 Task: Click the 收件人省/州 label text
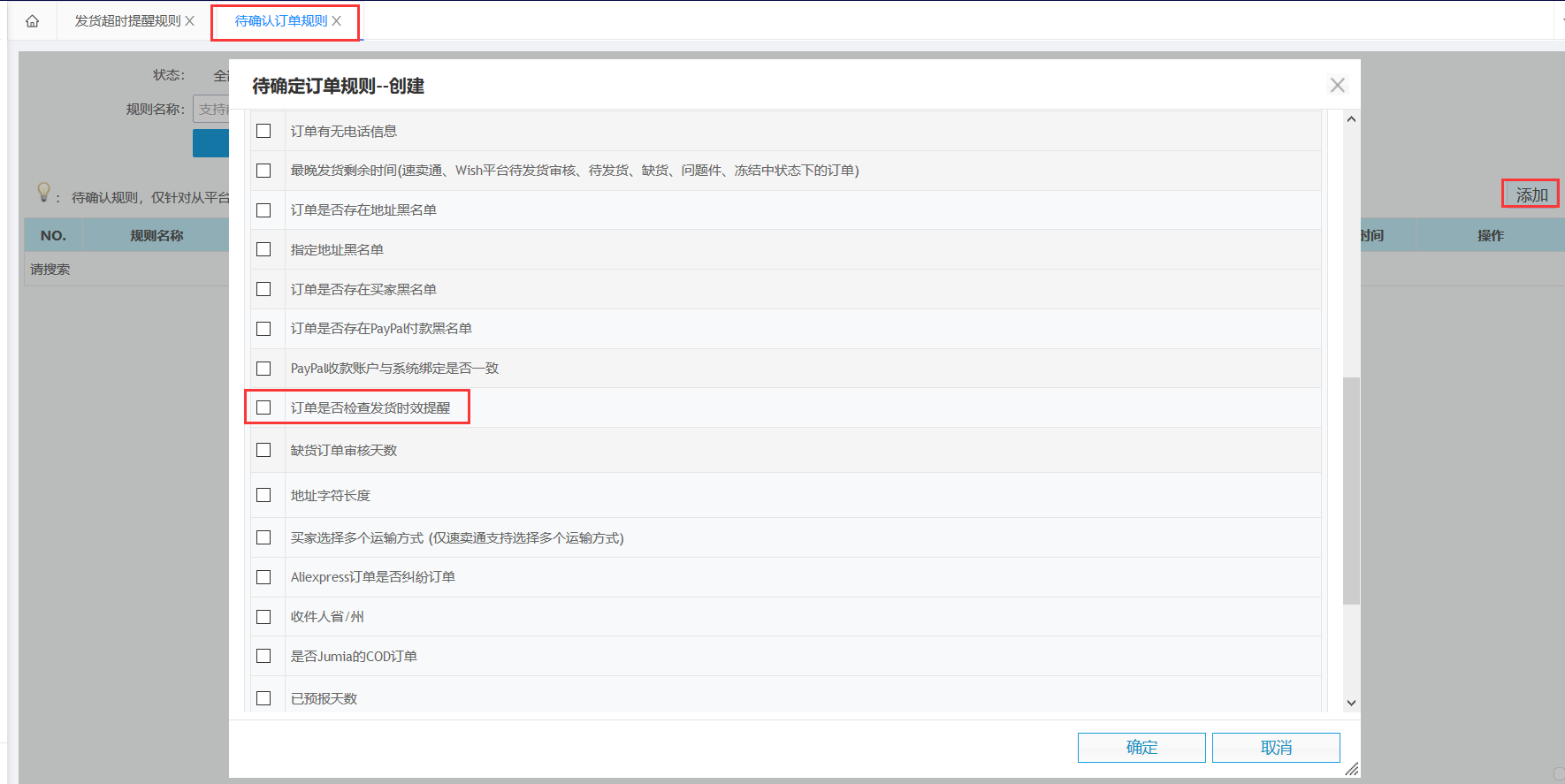(x=327, y=617)
